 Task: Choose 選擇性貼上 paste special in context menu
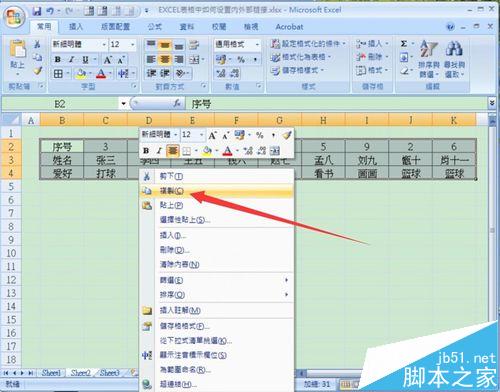click(x=217, y=220)
